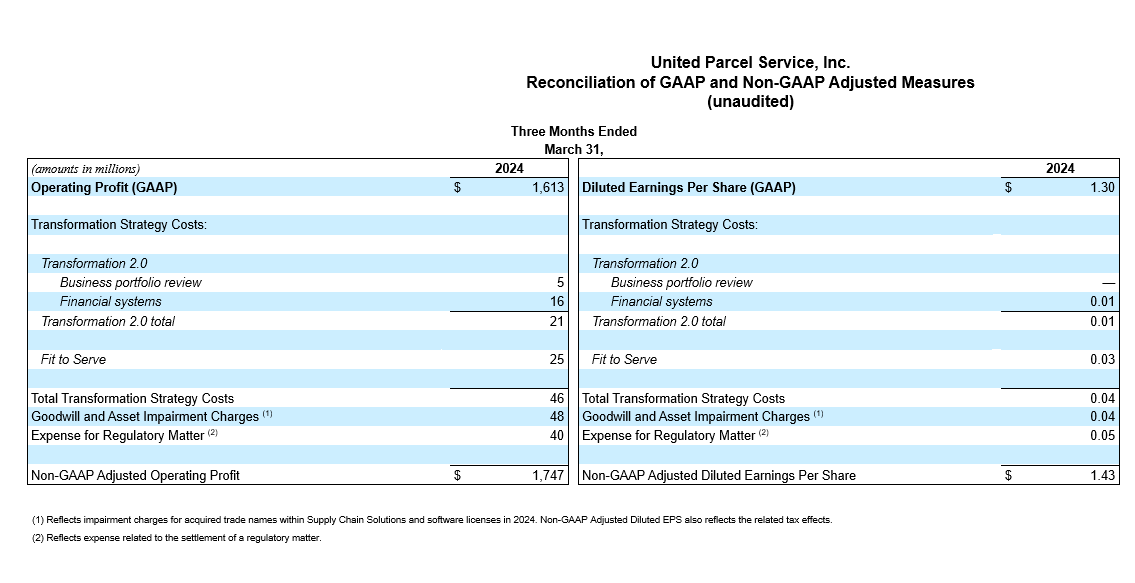Select the "Reconciliation of GAAP and Non-GAAP Adjusted Measures" heading
1135x583 pixels.
pyautogui.click(x=750, y=83)
